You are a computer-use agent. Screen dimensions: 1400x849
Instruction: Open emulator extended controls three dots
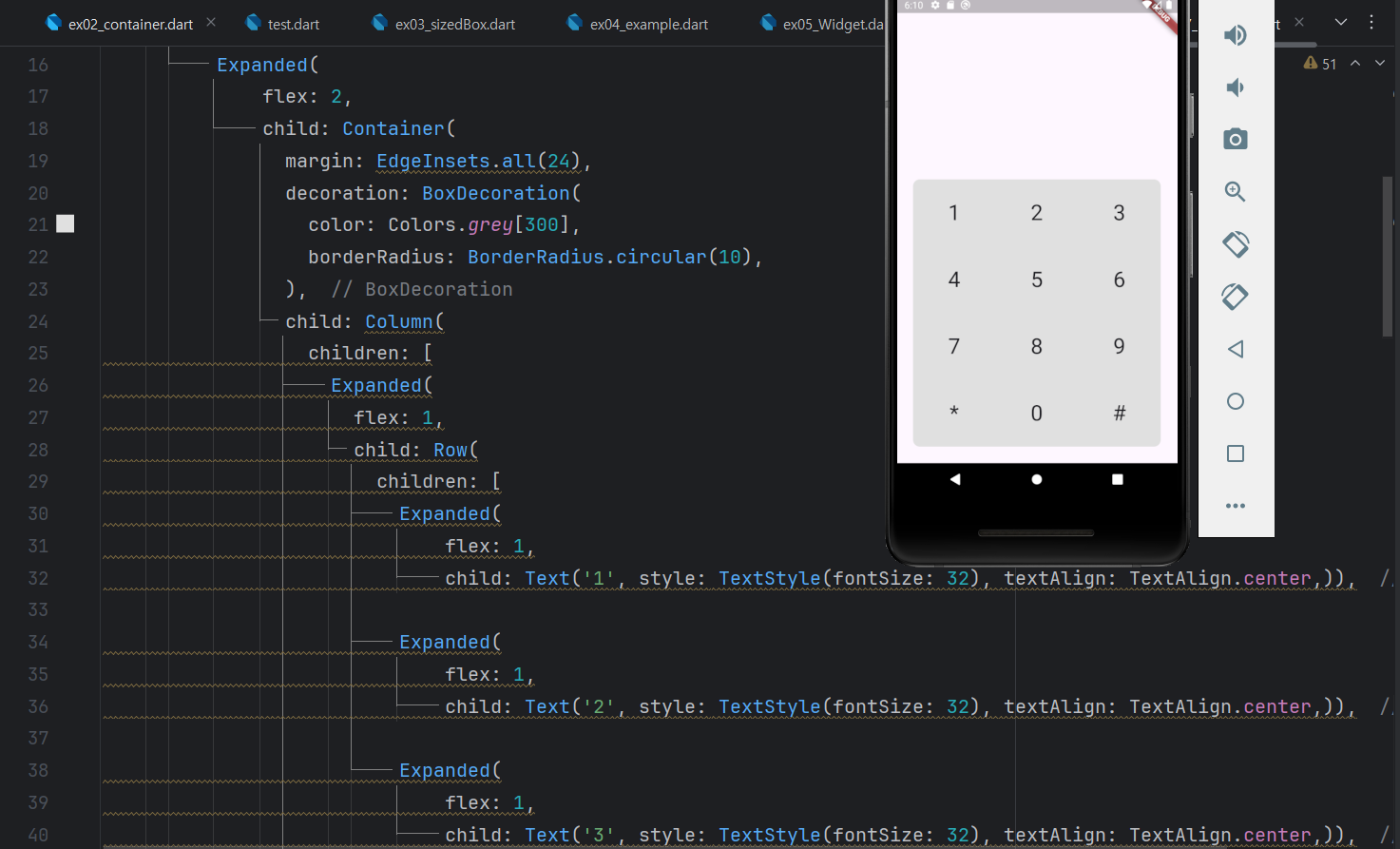[1235, 506]
